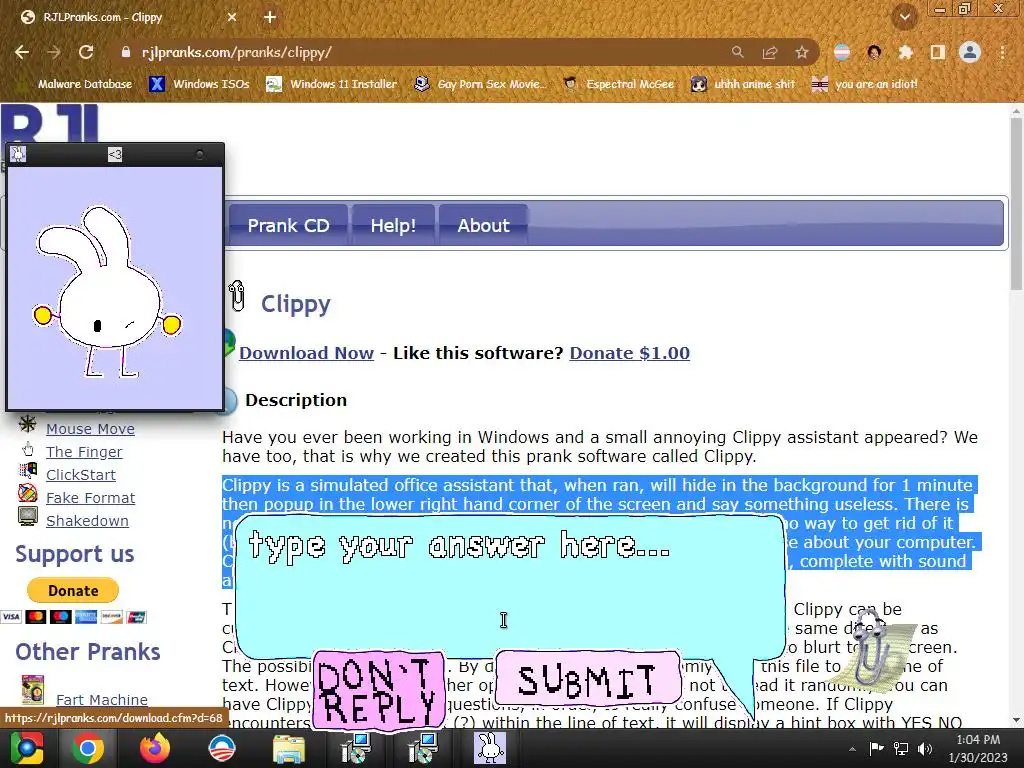Click the Action Center flag tray icon
Image resolution: width=1024 pixels, height=768 pixels.
click(x=876, y=748)
